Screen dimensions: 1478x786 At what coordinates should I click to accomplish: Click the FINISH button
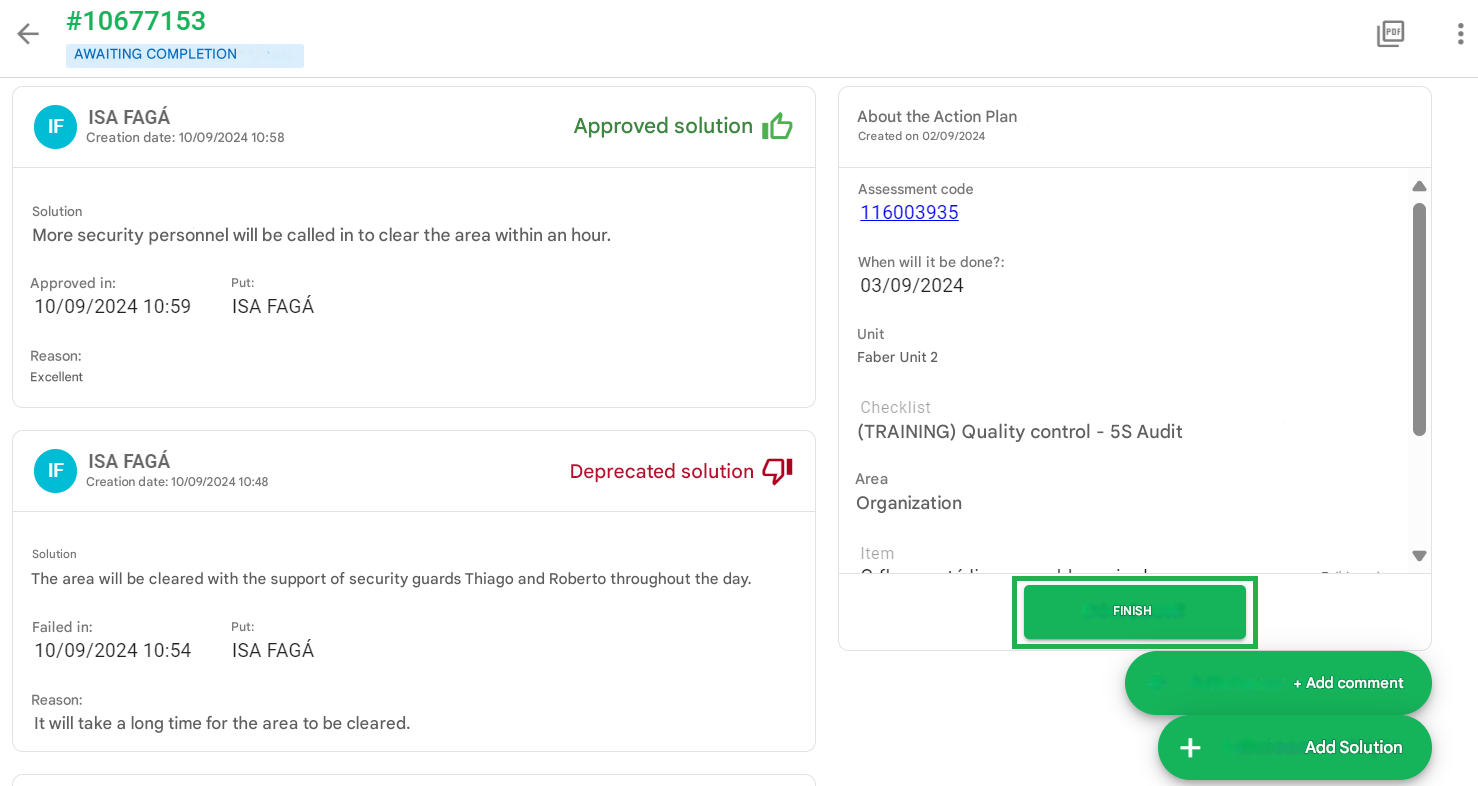(x=1134, y=611)
